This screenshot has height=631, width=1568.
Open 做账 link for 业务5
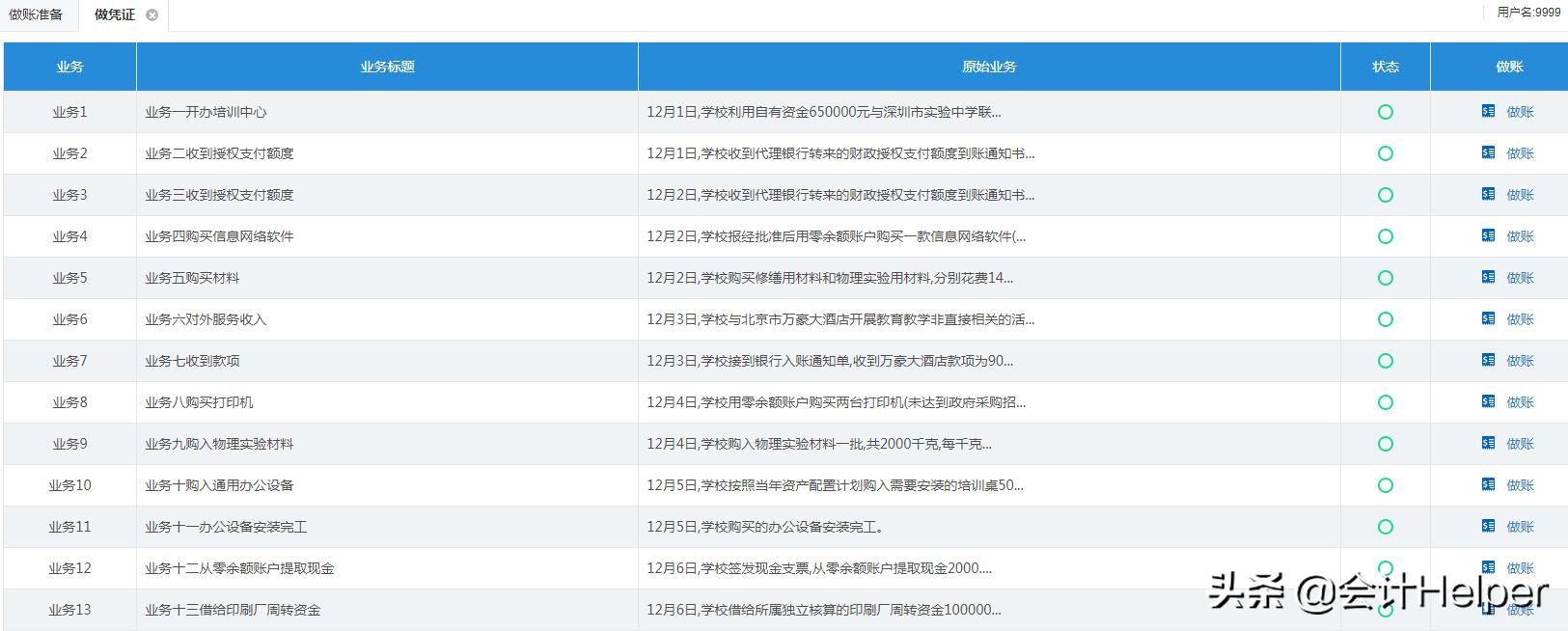click(1520, 278)
